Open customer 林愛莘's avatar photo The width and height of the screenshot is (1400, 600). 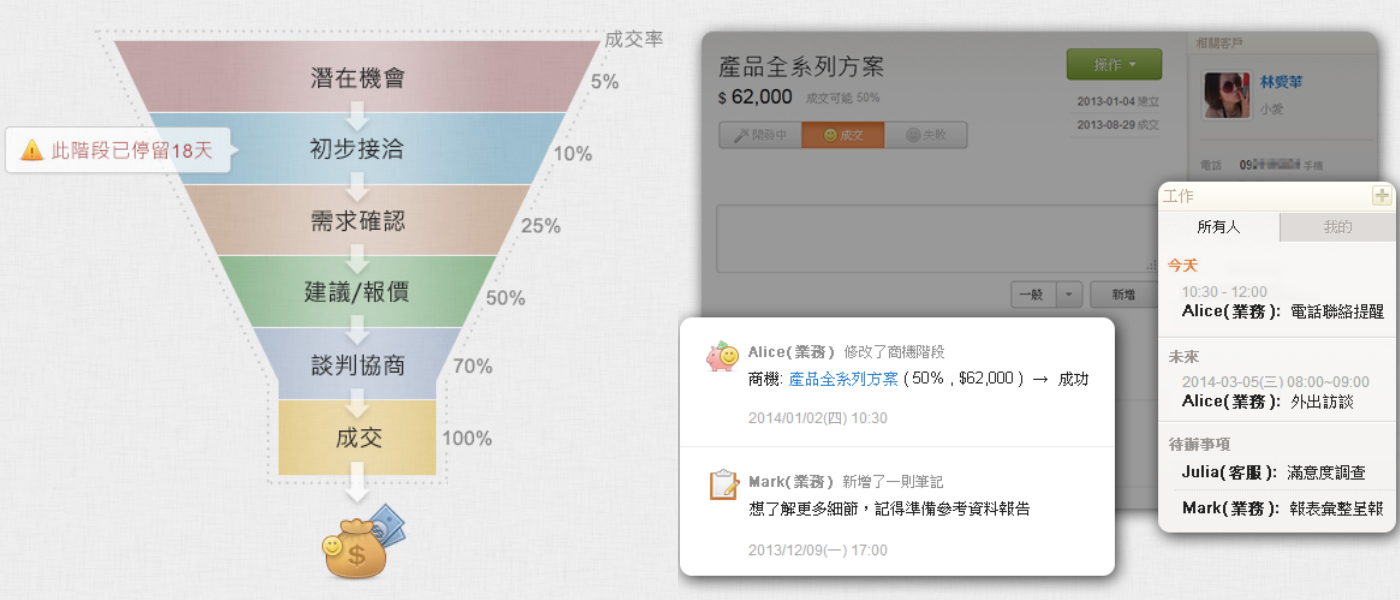[1226, 96]
